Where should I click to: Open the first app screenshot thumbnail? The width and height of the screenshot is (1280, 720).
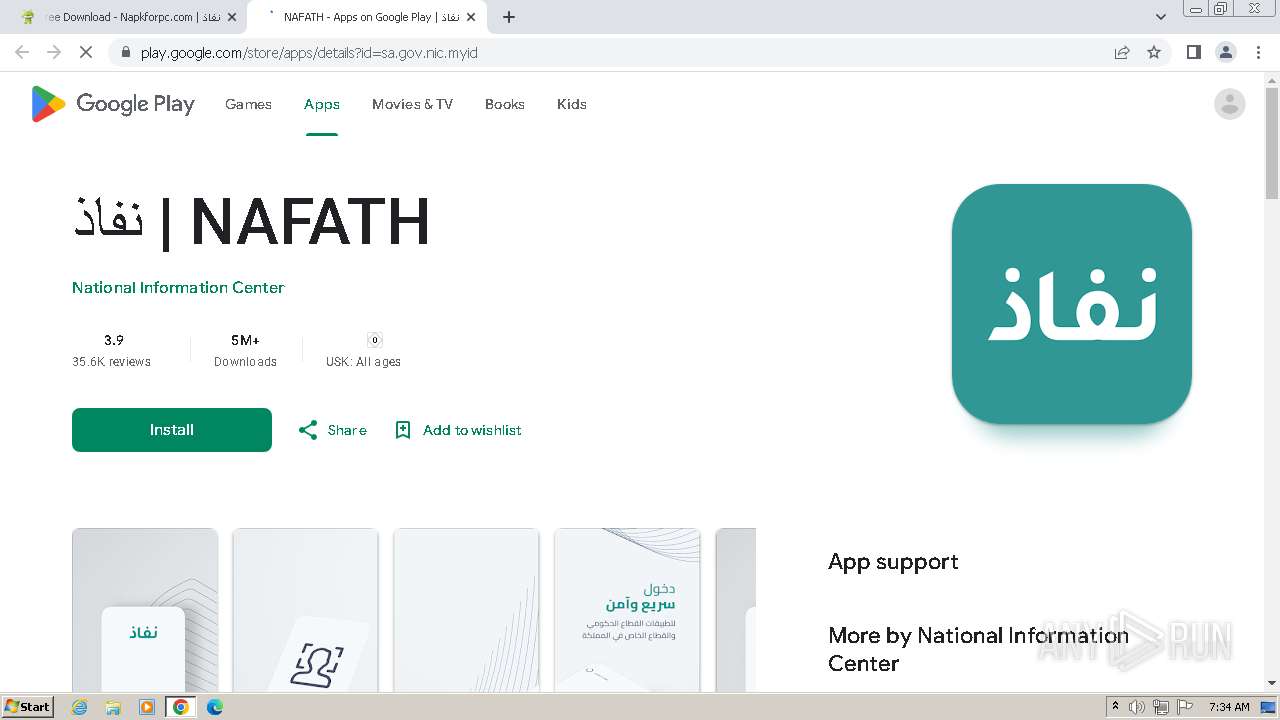[145, 610]
